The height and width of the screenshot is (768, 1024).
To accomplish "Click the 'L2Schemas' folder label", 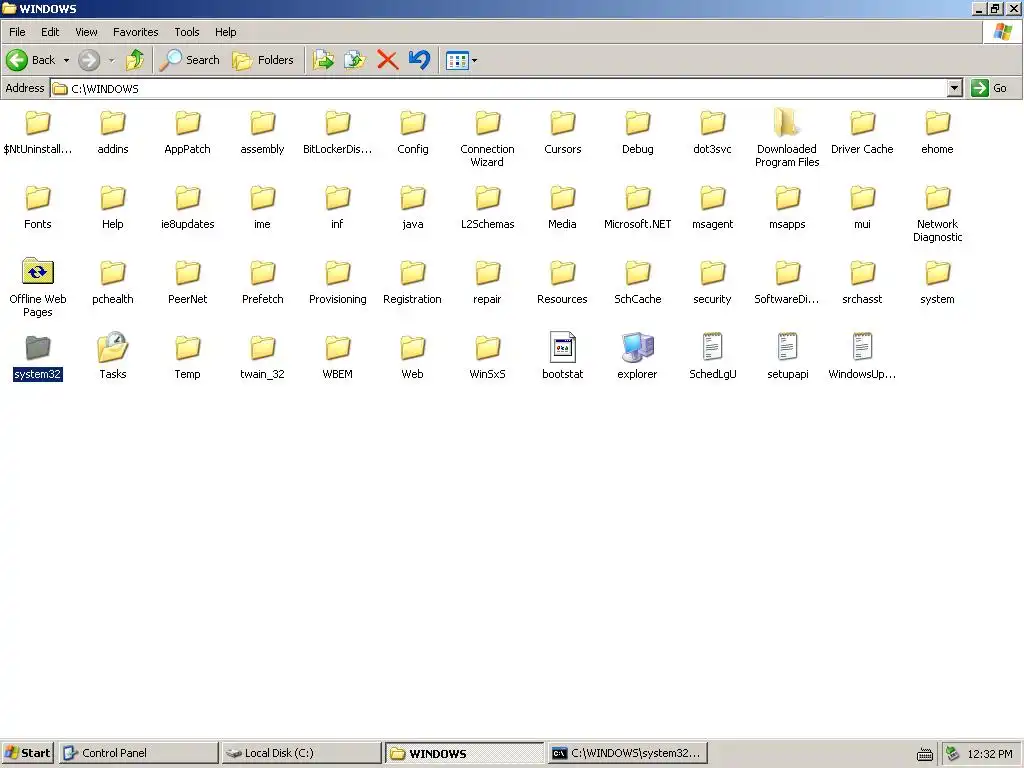I will point(487,224).
